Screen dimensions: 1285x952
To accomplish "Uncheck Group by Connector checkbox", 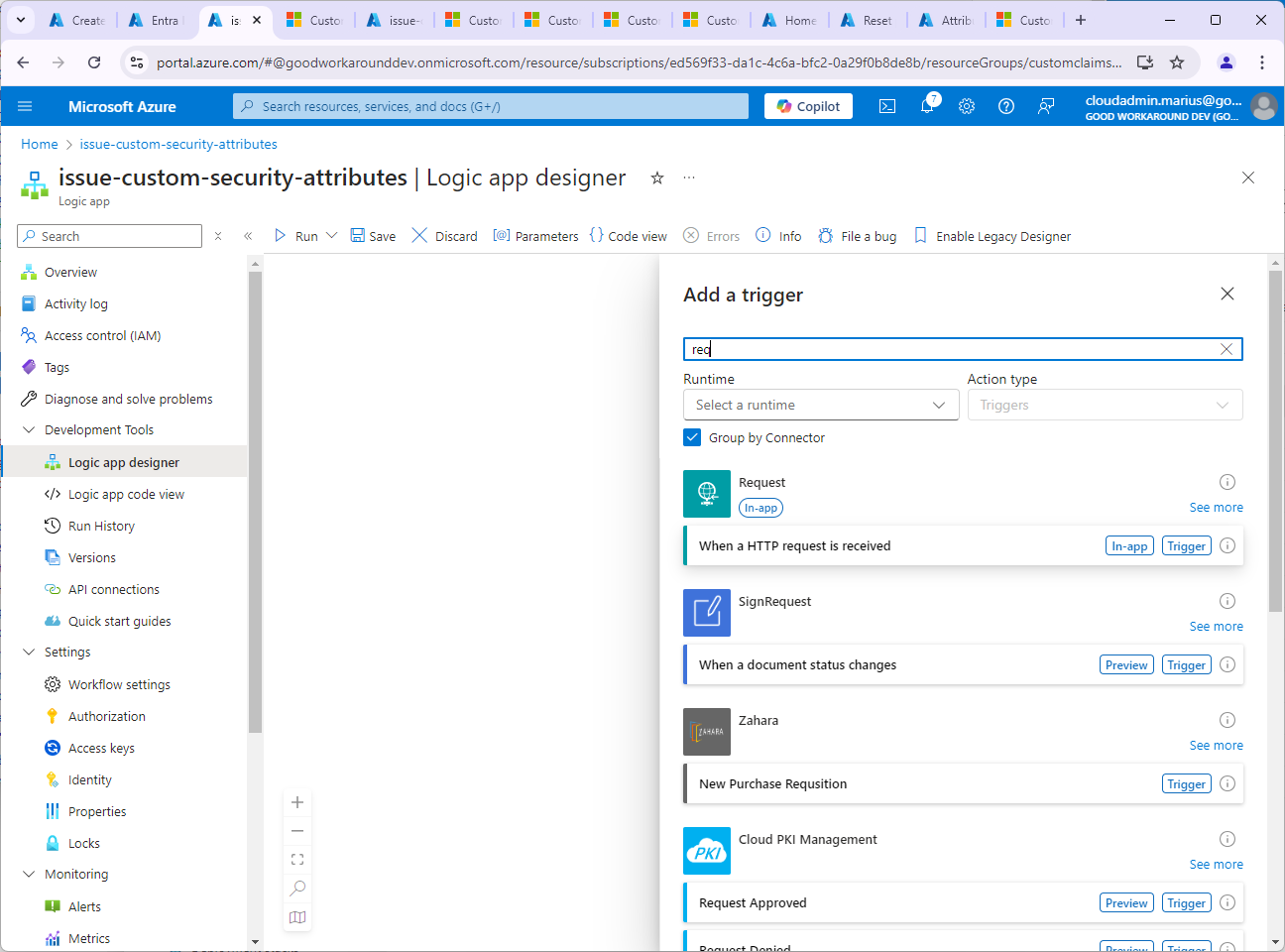I will [x=692, y=437].
